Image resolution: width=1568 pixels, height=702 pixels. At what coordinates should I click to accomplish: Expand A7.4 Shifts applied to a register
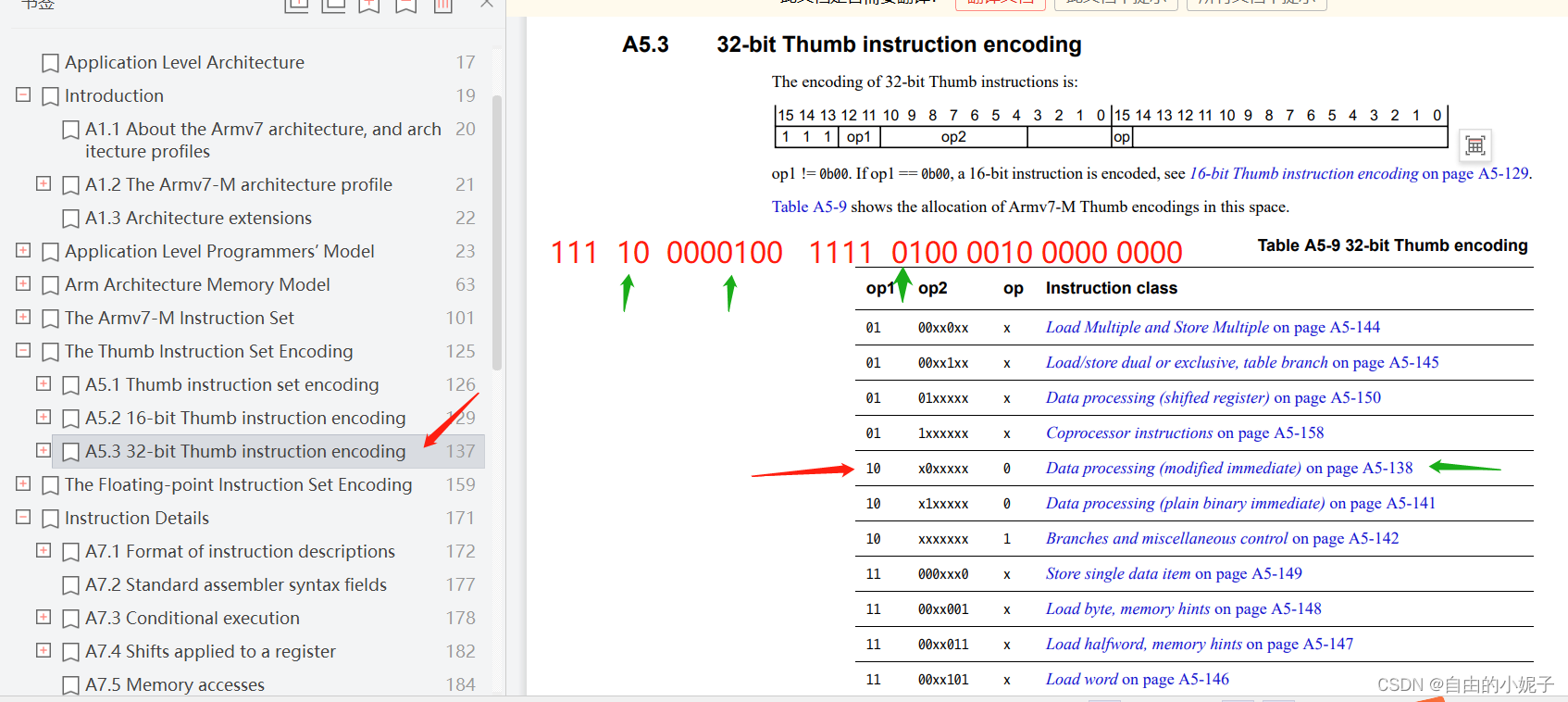click(43, 650)
